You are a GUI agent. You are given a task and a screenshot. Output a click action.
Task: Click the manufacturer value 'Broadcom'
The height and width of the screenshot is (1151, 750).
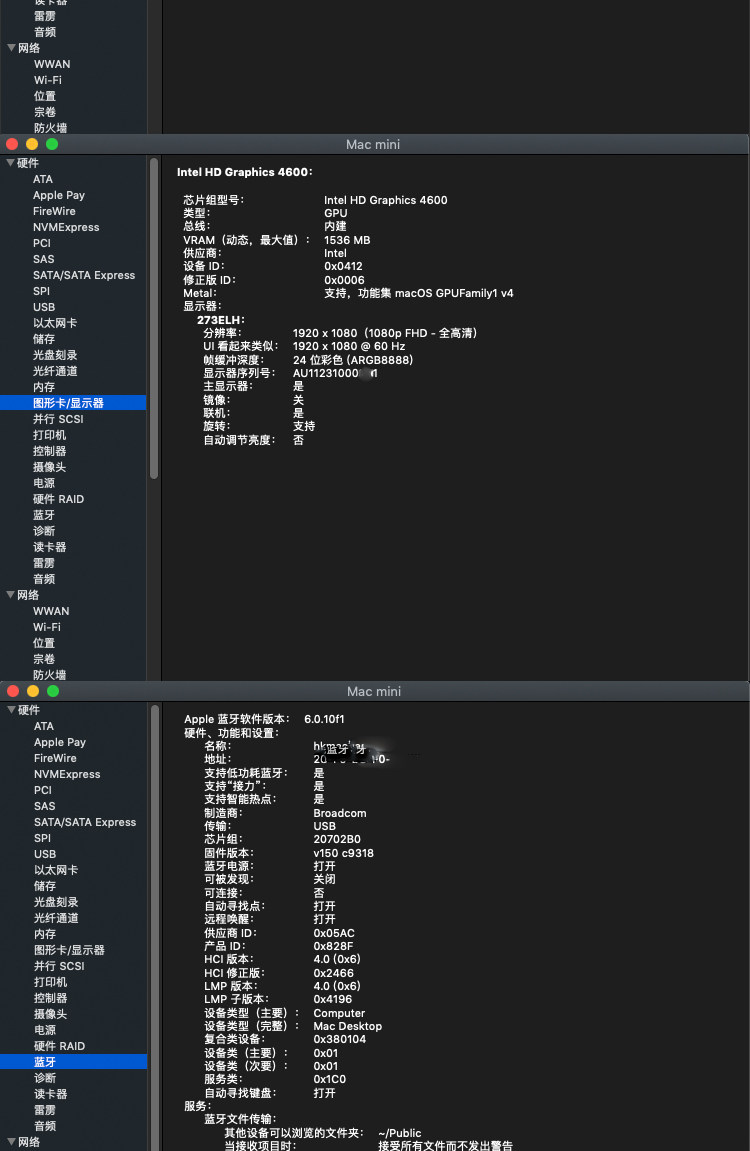340,813
